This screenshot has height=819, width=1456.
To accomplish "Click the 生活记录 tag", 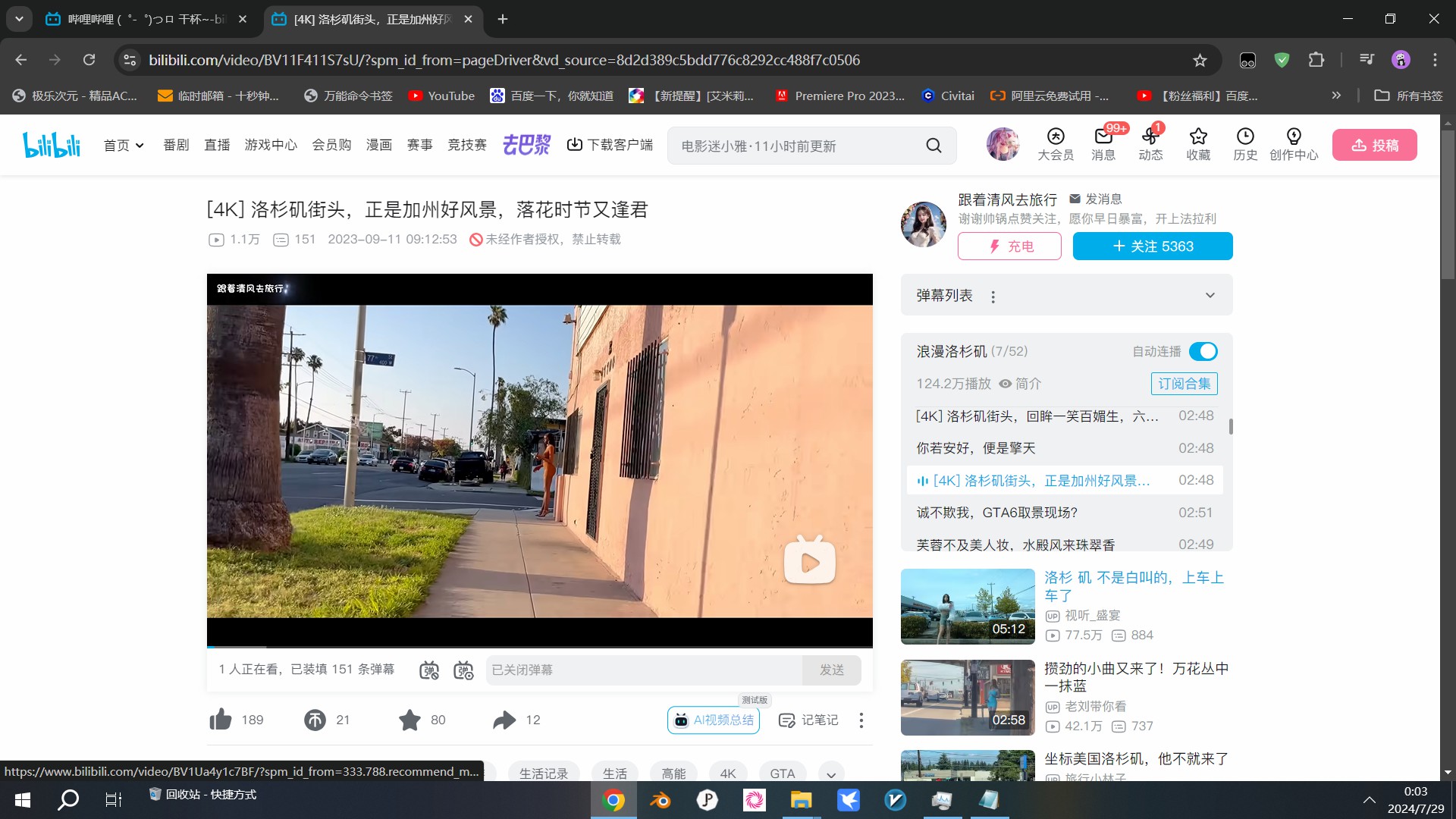I will pyautogui.click(x=543, y=773).
